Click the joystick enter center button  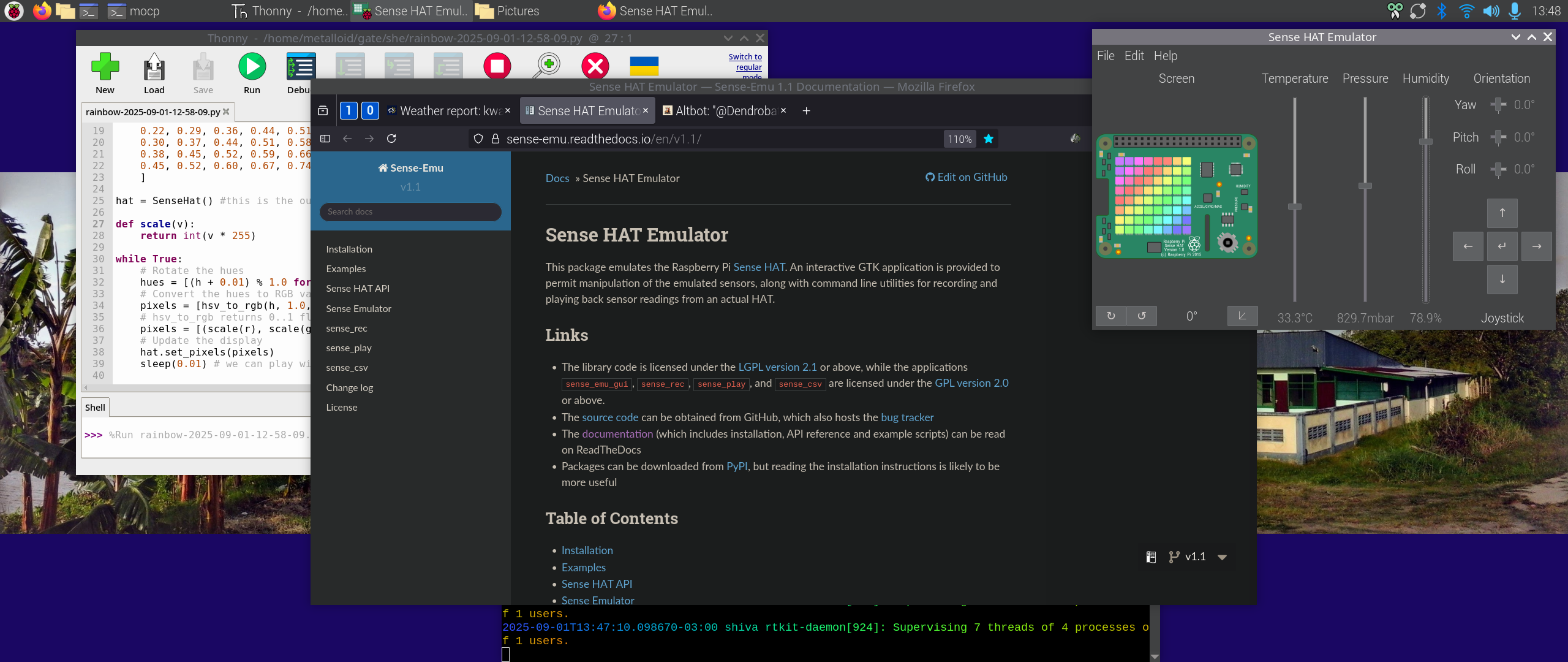pyautogui.click(x=1502, y=246)
